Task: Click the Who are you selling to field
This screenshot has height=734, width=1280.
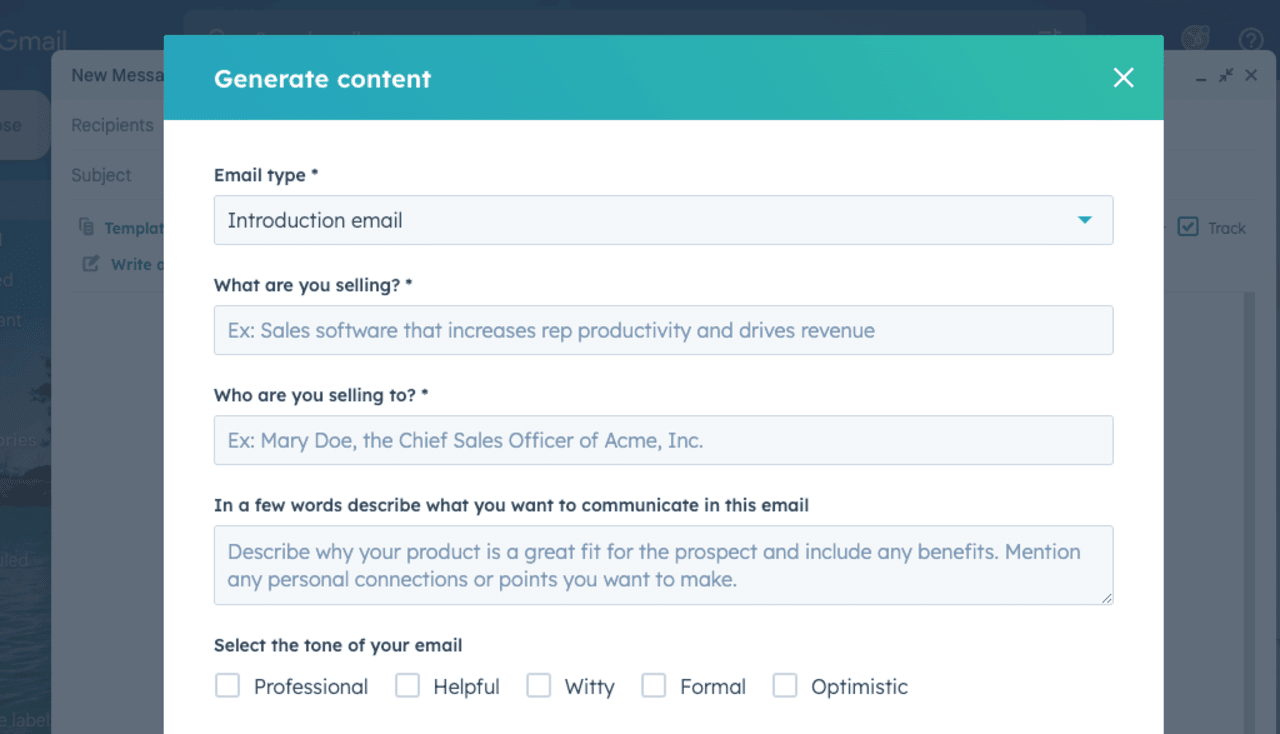Action: click(x=663, y=440)
